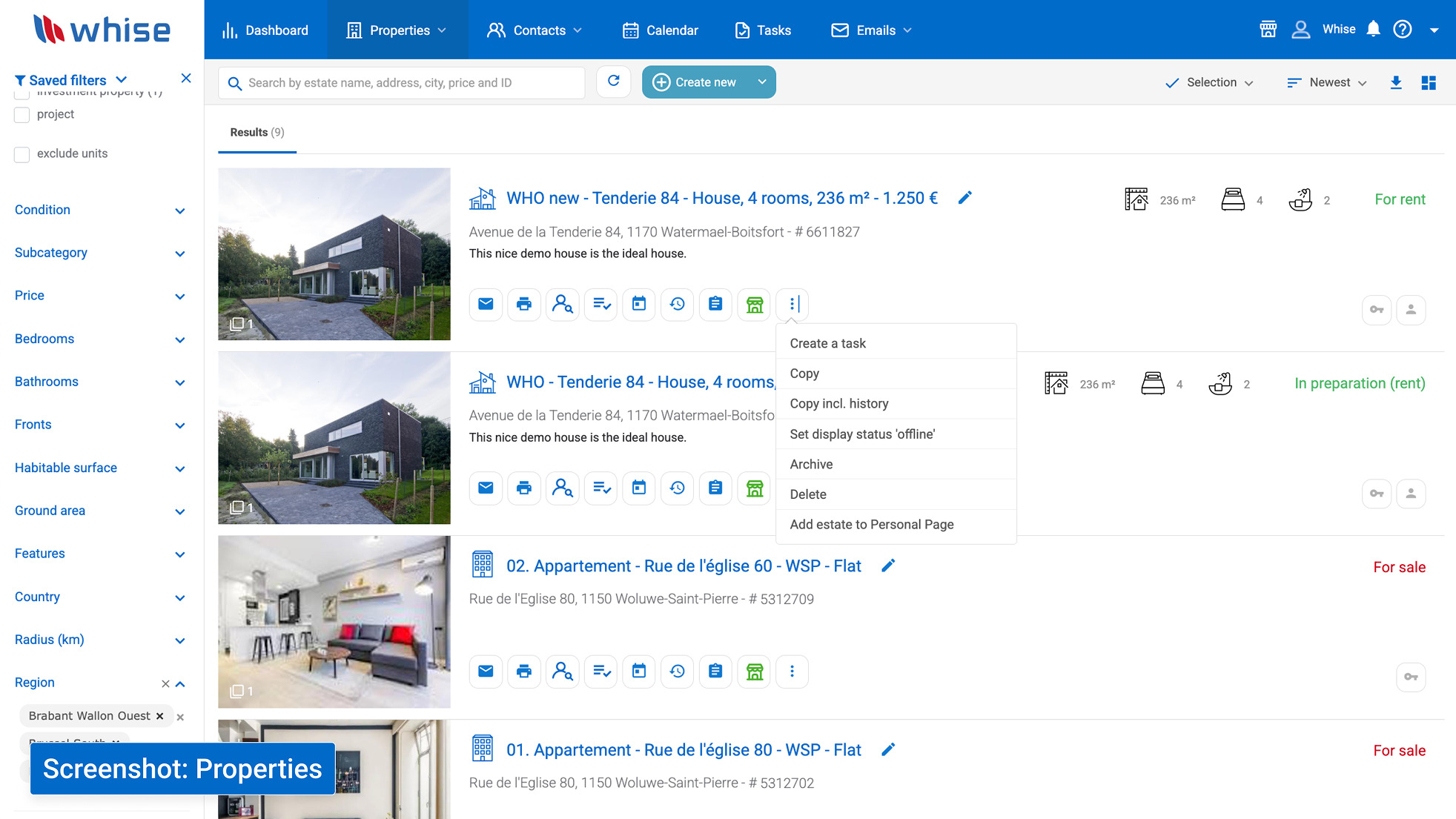This screenshot has width=1456, height=819.
Task: Click the refresh button next to search
Action: click(x=613, y=82)
